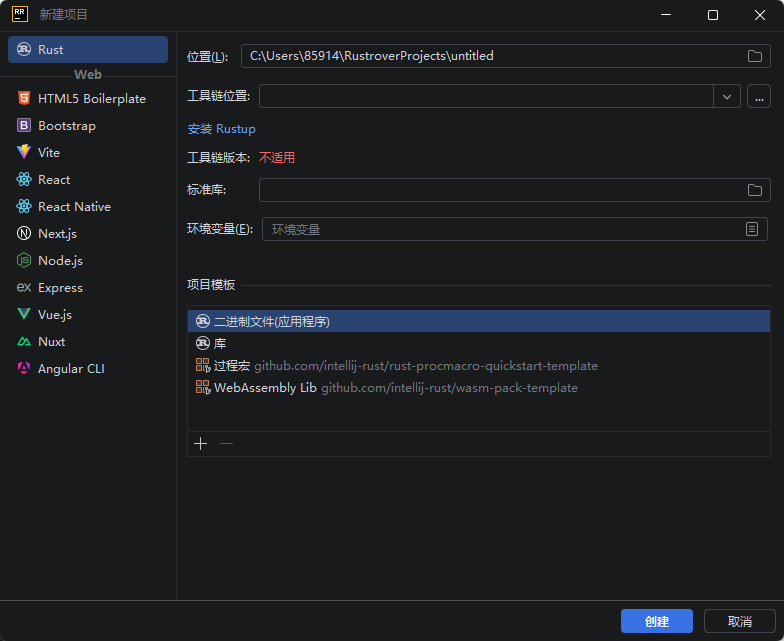The image size is (784, 641).
Task: Choose Angular CLI project type
Action: point(88,368)
